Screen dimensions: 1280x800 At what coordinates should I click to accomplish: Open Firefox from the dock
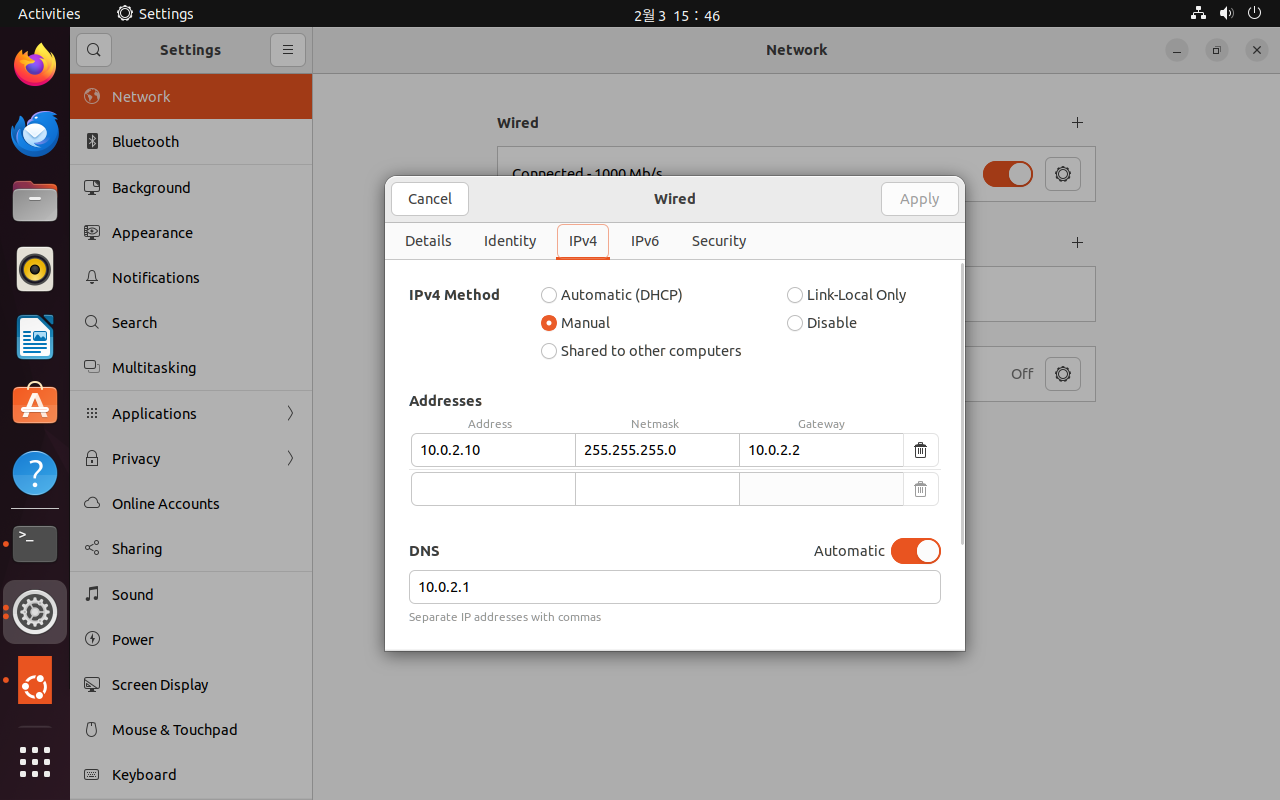35,66
